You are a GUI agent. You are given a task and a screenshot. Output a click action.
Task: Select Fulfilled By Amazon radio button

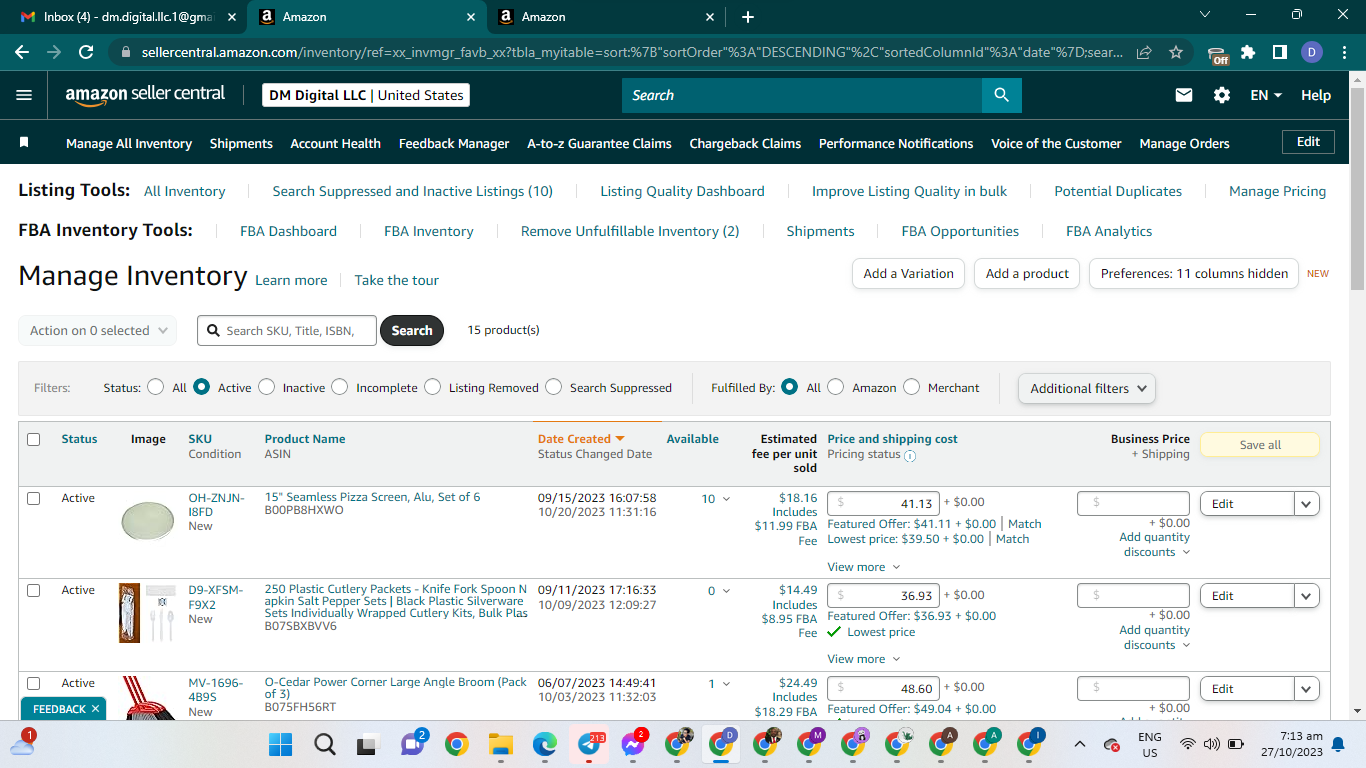836,387
